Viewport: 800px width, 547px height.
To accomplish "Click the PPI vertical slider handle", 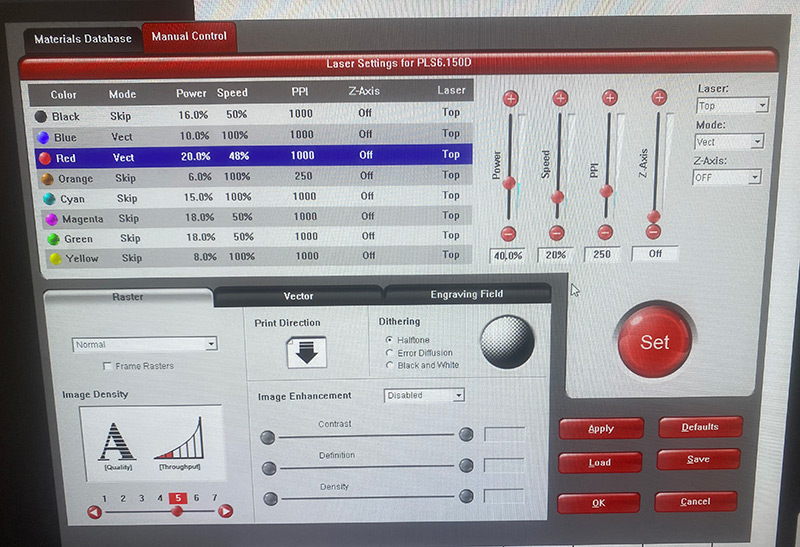I will 607,191.
